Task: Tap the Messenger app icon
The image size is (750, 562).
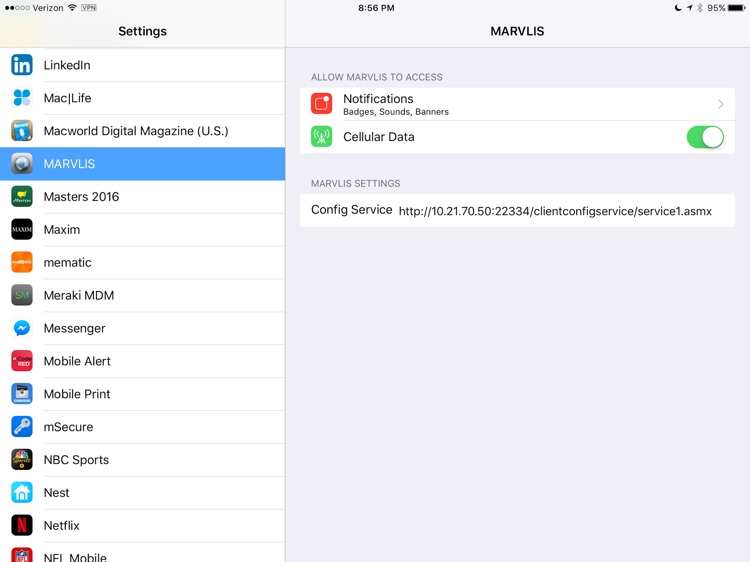Action: coord(22,328)
